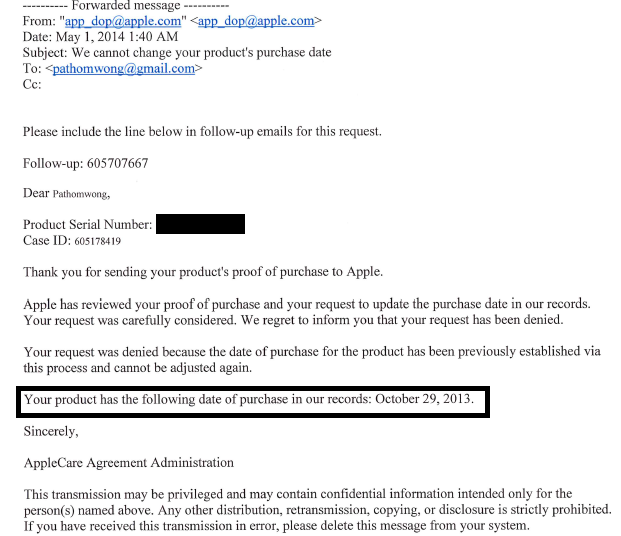Click the 'Please include the line below' sentence
The image size is (621, 536).
pyautogui.click(x=202, y=132)
